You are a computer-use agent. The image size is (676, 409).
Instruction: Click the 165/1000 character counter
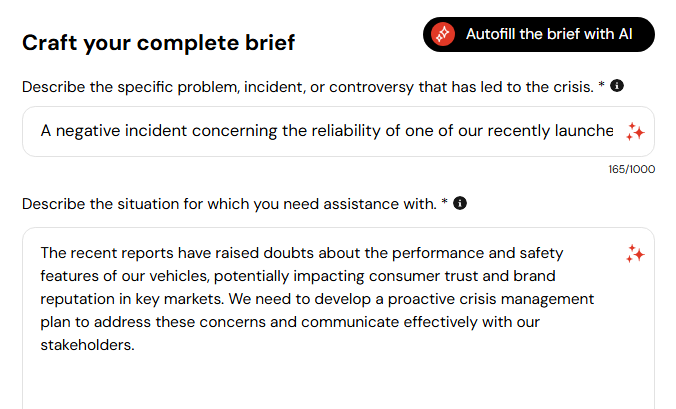point(631,169)
